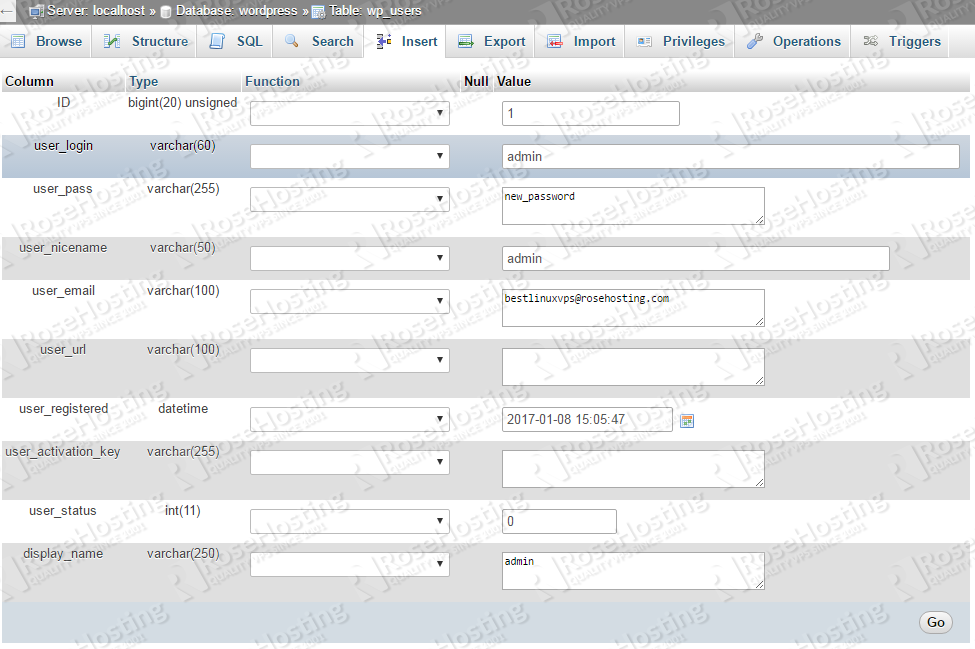The image size is (975, 649).
Task: Click the Structure tab's icon
Action: click(112, 42)
